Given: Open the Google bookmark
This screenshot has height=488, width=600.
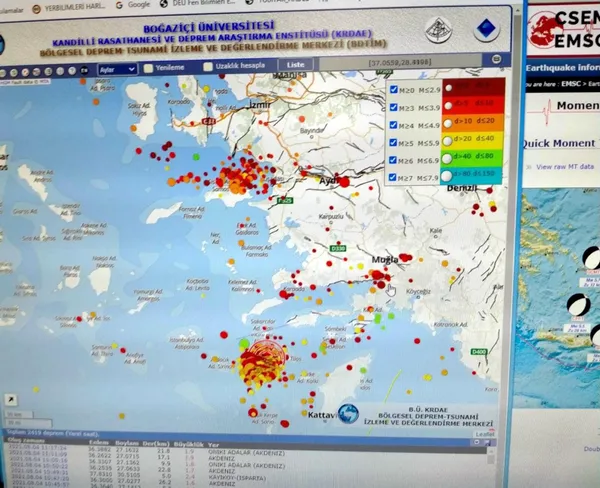Looking at the screenshot, I should 133,5.
